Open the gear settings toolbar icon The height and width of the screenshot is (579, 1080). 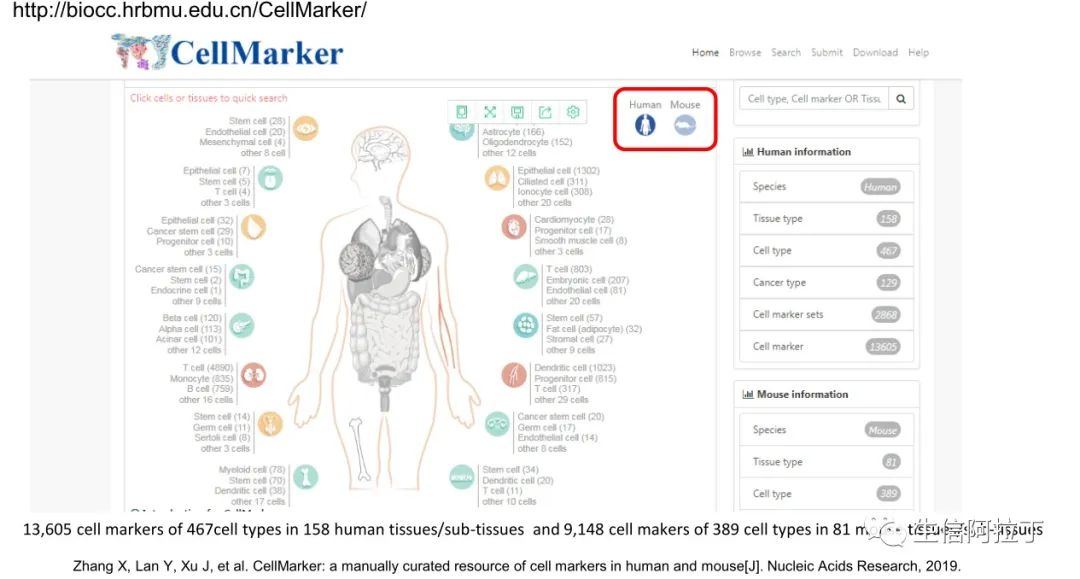[x=573, y=112]
